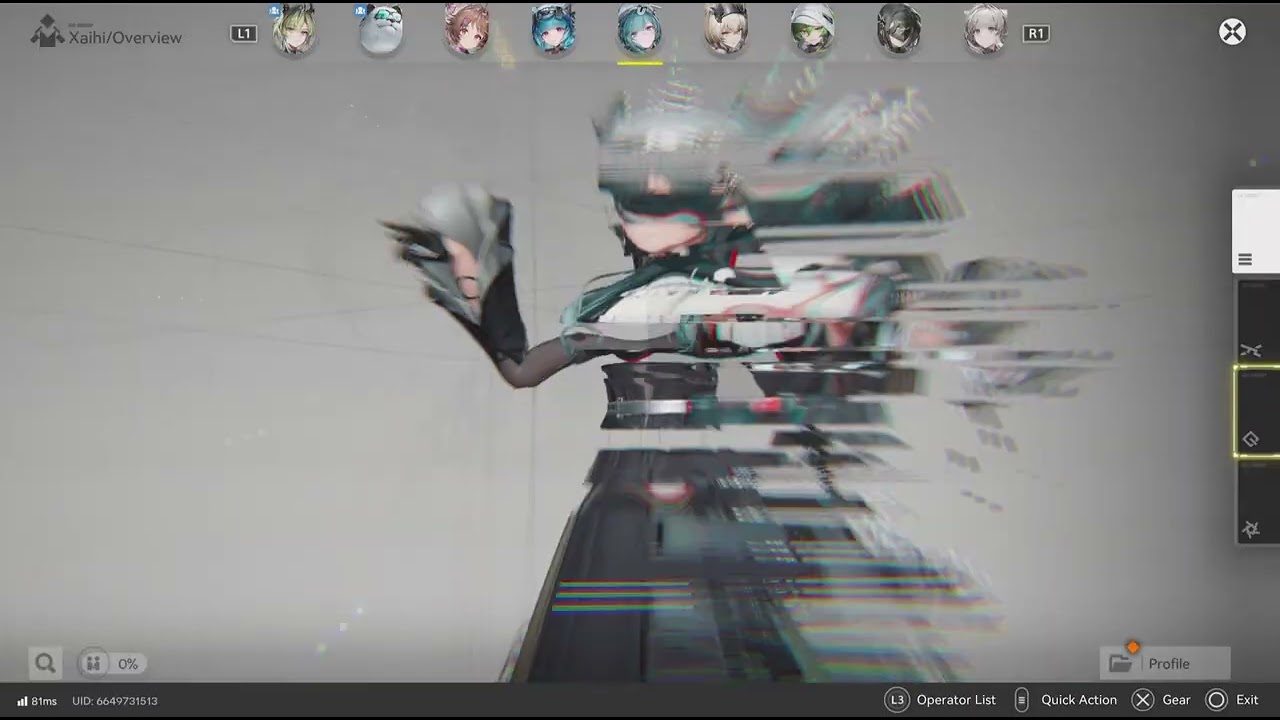
Task: Open the Operator List
Action: tap(956, 700)
